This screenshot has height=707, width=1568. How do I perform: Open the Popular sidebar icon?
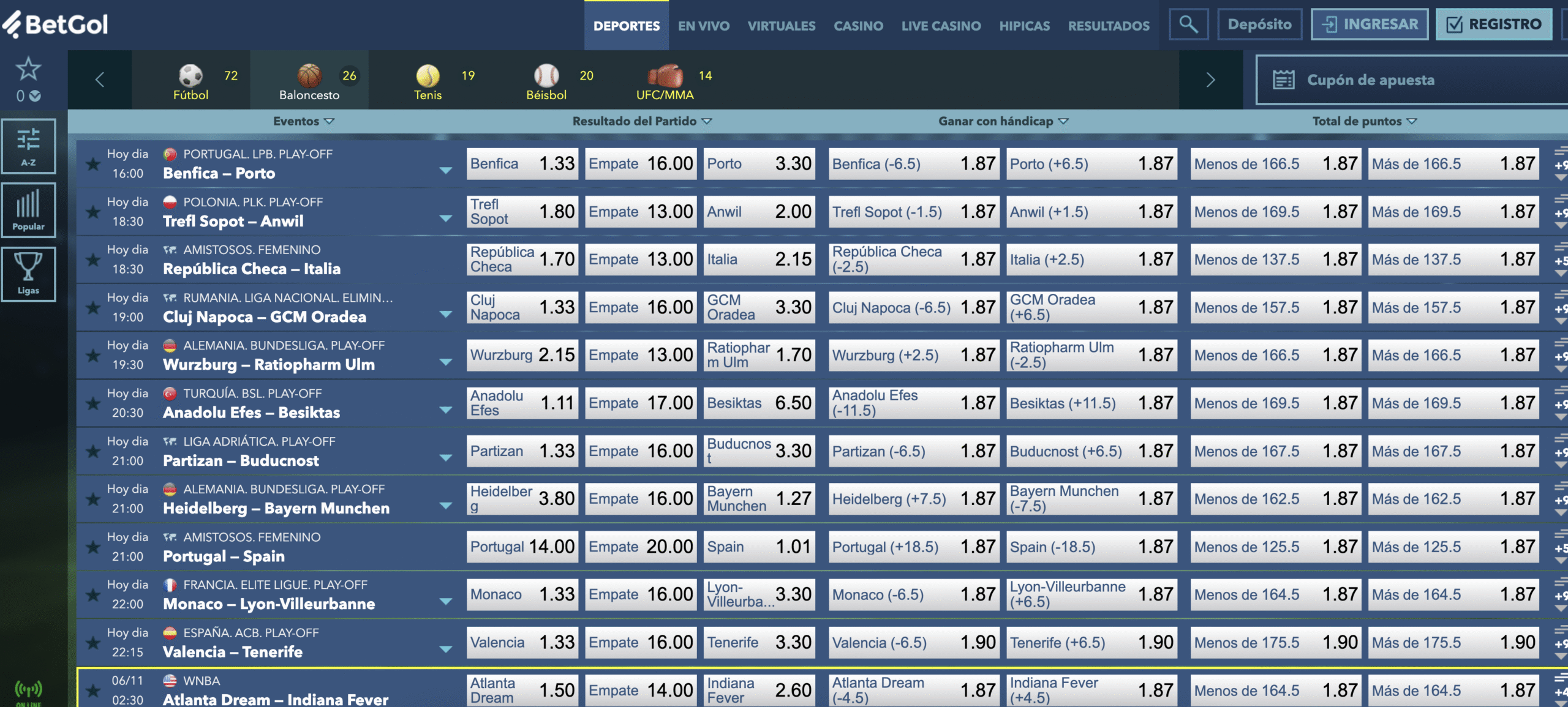point(28,210)
